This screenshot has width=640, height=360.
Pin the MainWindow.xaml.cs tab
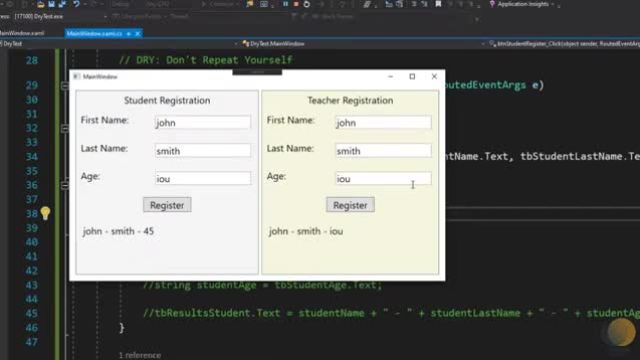click(x=129, y=33)
